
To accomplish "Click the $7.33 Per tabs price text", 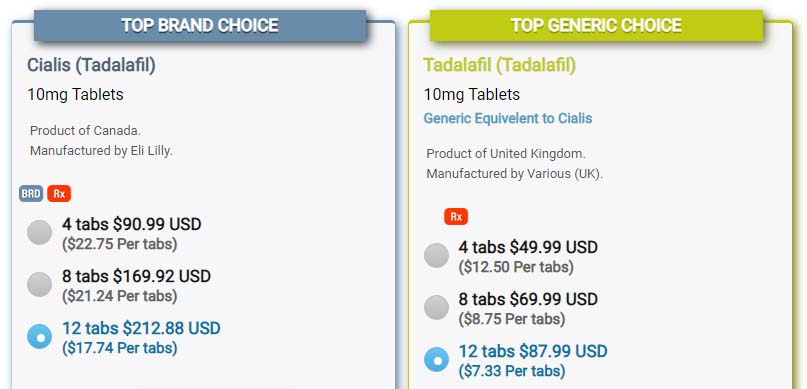I will (512, 370).
